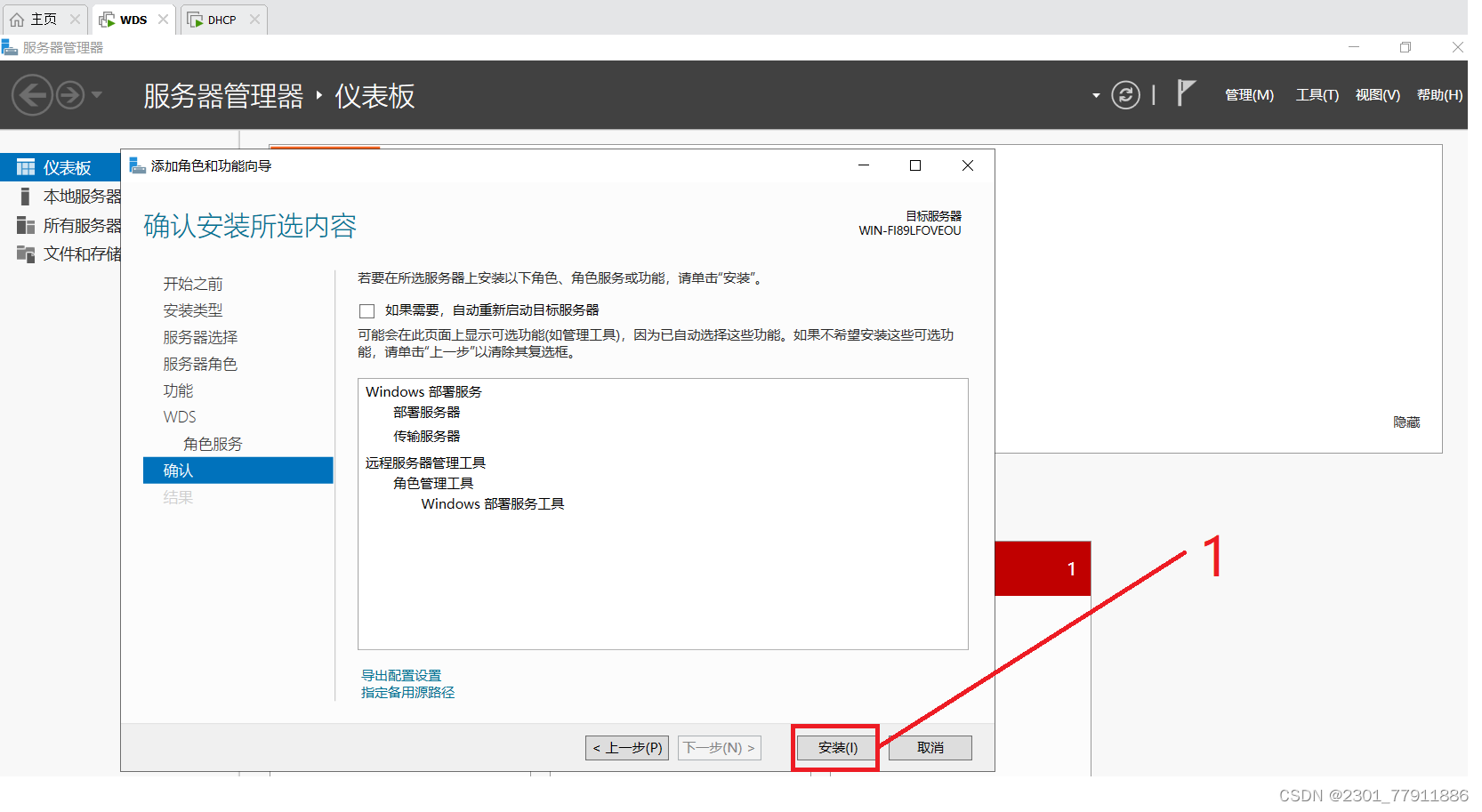1482x812 pixels.
Task: Click the 隐藏 link in the dashboard
Action: 1406,422
